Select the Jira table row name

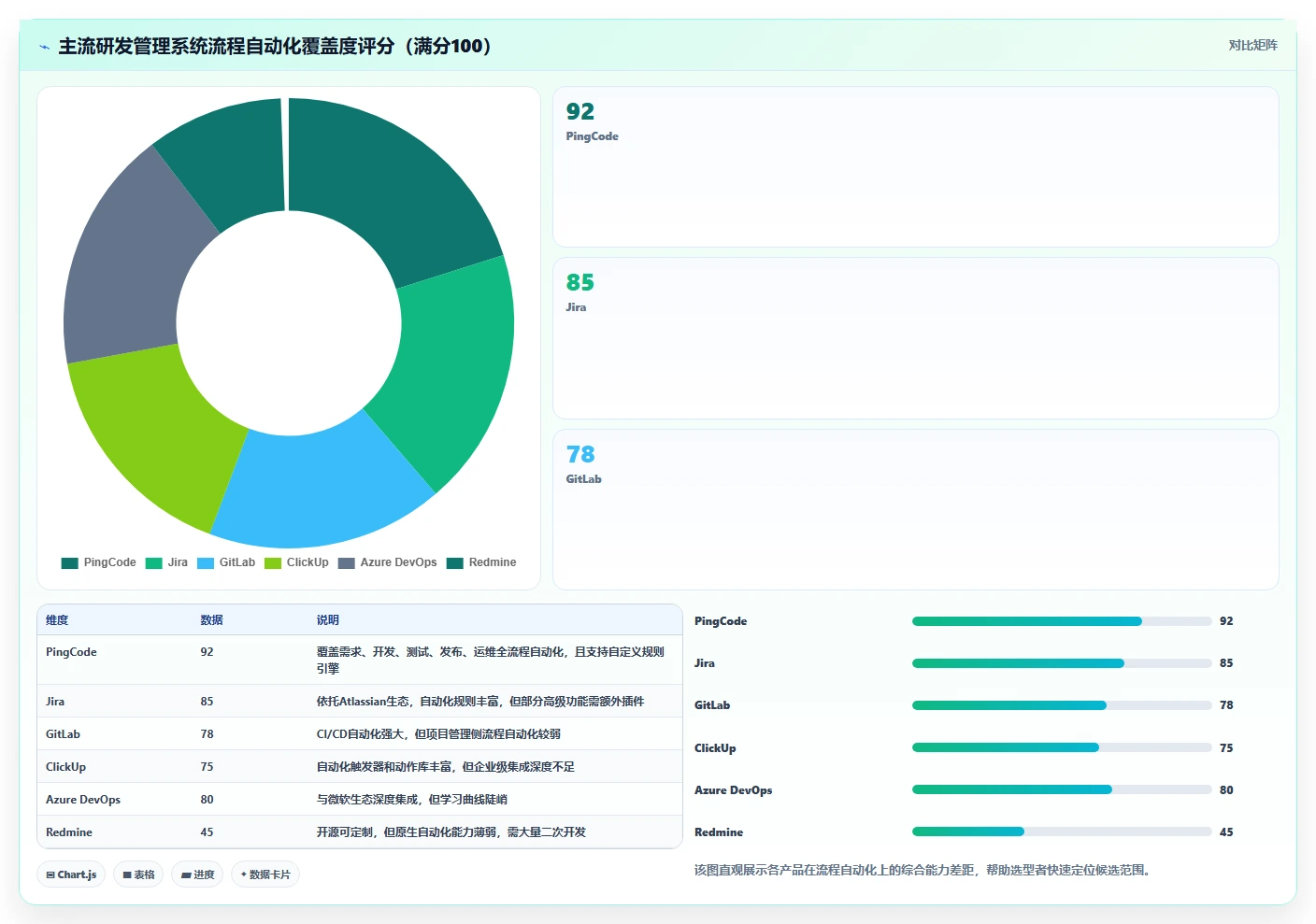55,702
